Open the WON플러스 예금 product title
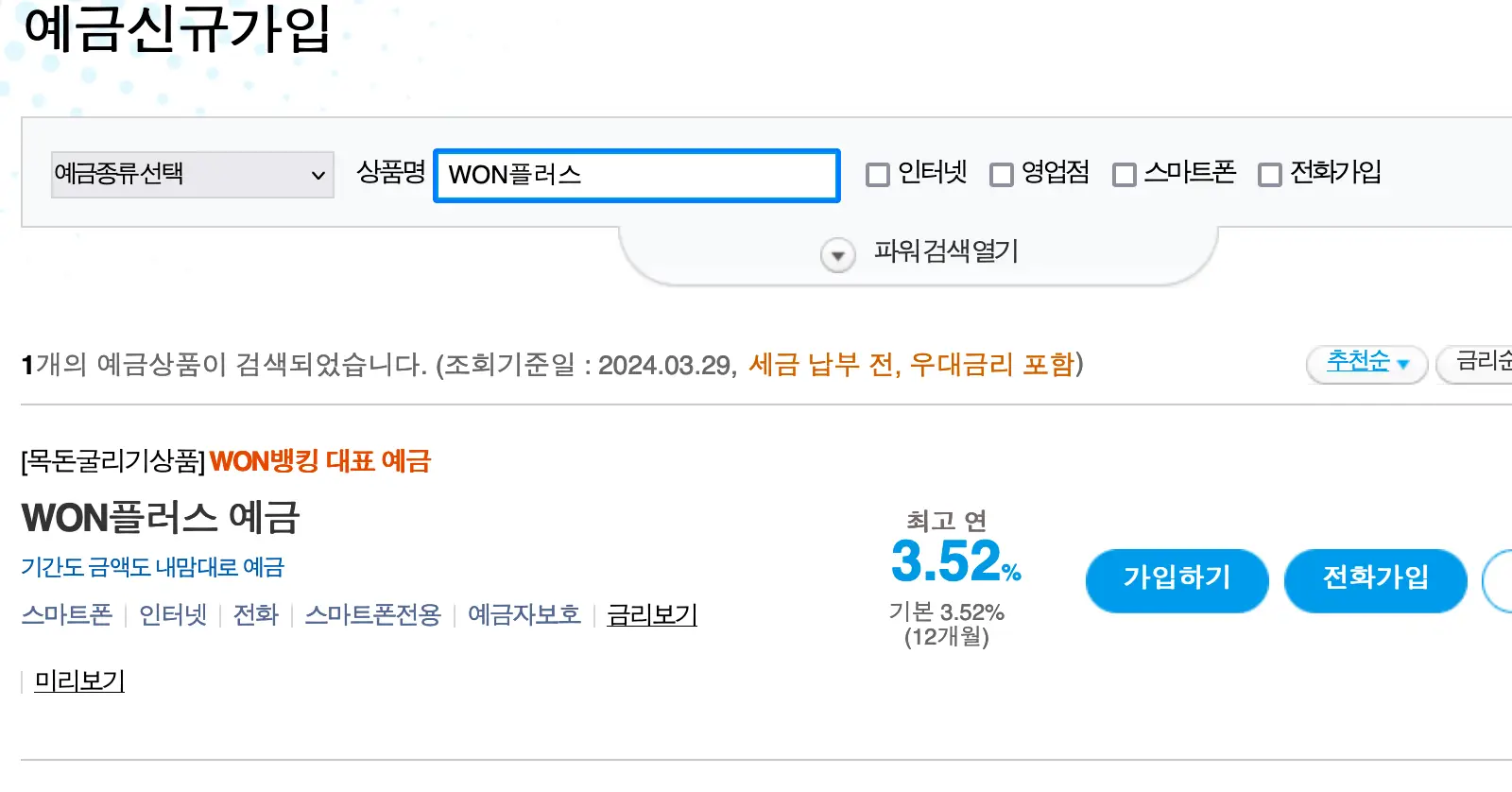 [x=161, y=518]
